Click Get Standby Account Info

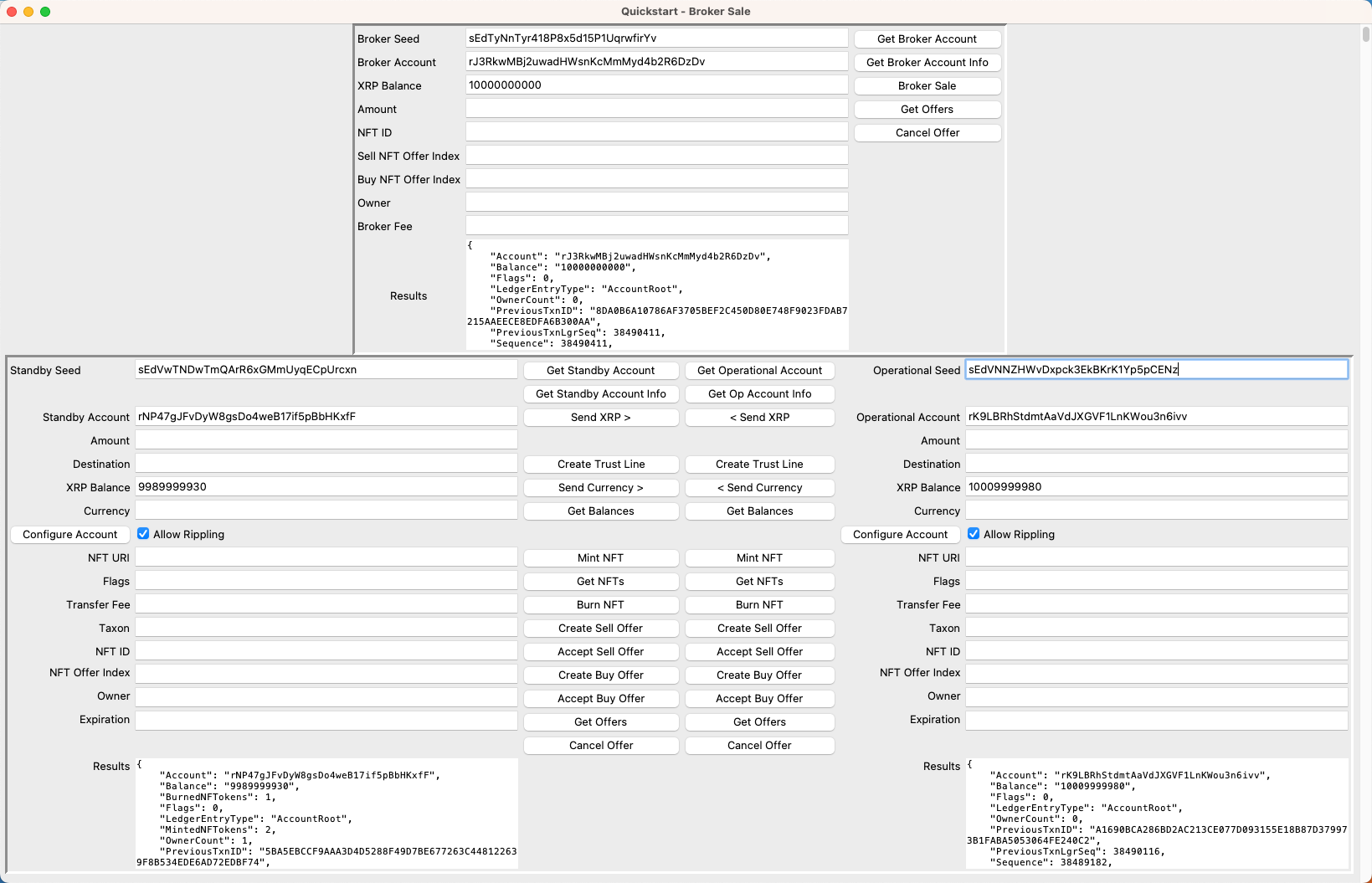(x=600, y=393)
